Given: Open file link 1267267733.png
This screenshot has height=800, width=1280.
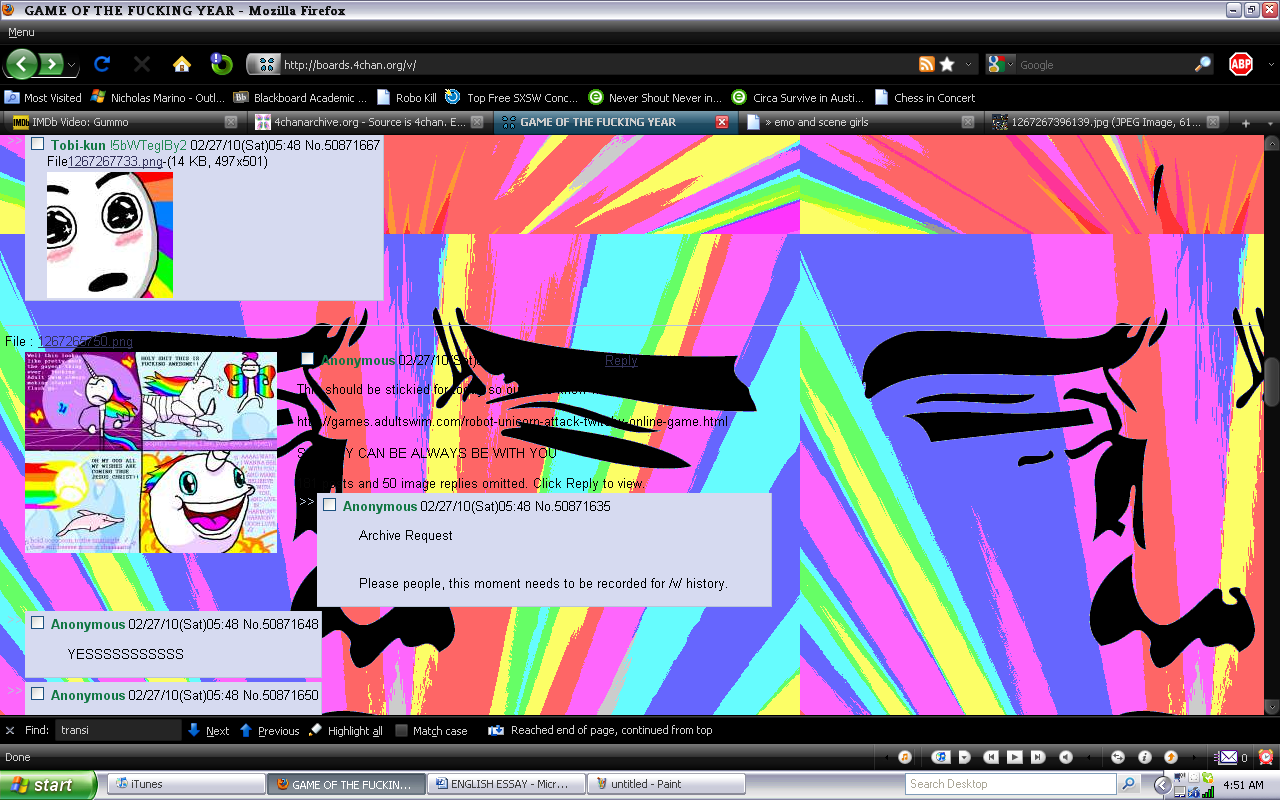Looking at the screenshot, I should tap(115, 161).
